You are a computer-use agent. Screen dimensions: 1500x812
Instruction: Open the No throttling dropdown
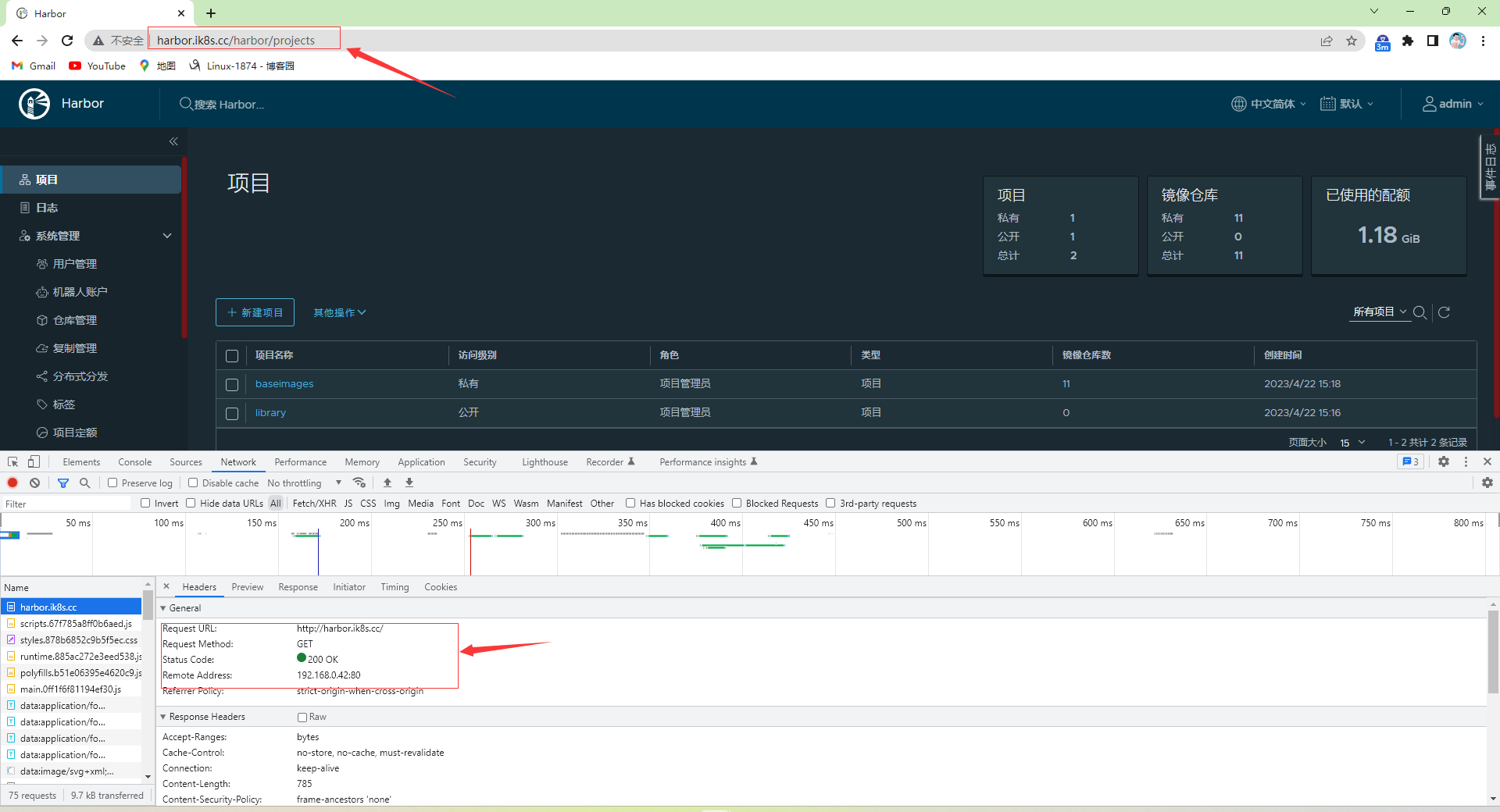coord(305,483)
